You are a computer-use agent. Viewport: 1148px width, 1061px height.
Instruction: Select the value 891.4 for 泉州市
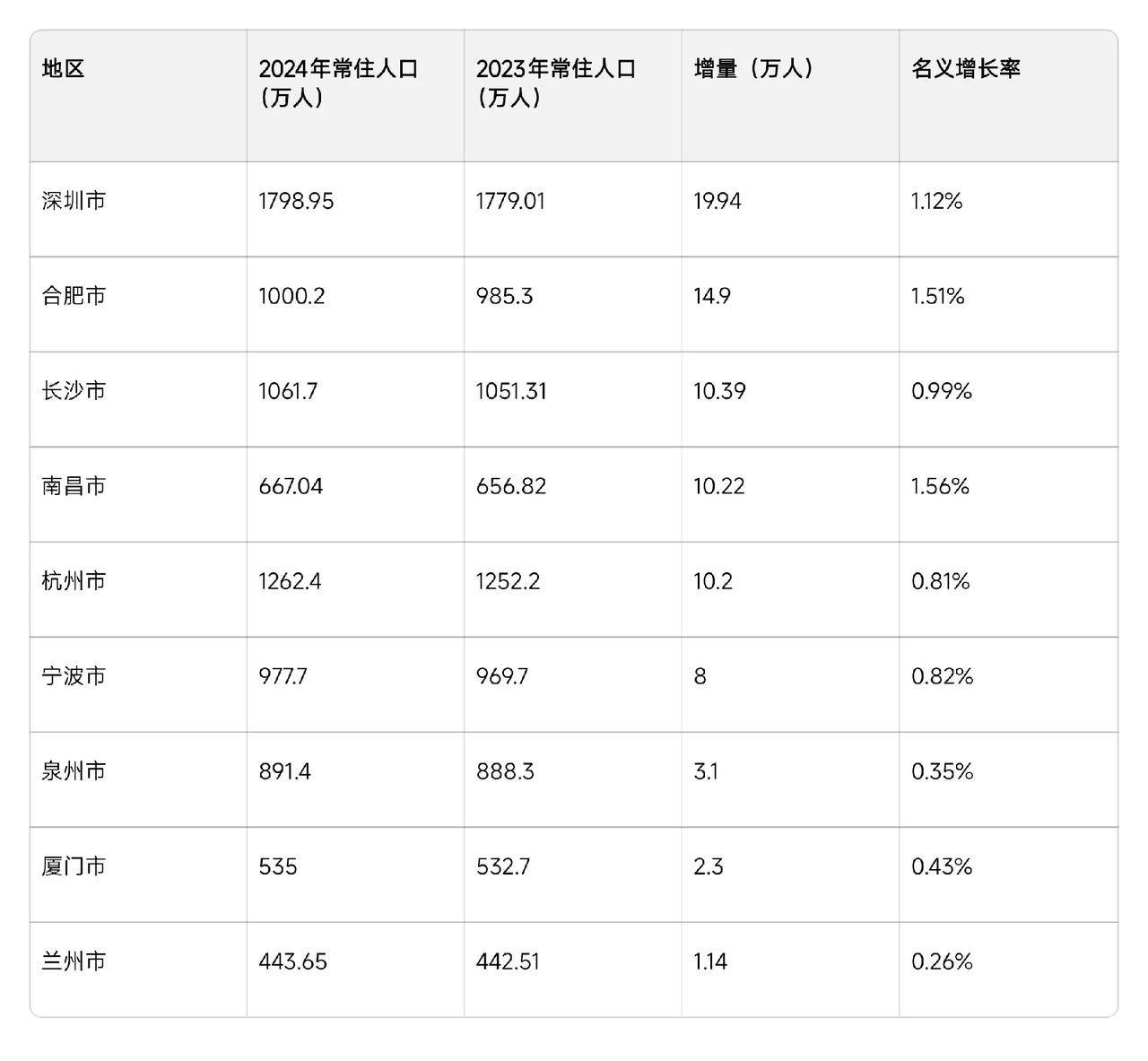click(285, 771)
